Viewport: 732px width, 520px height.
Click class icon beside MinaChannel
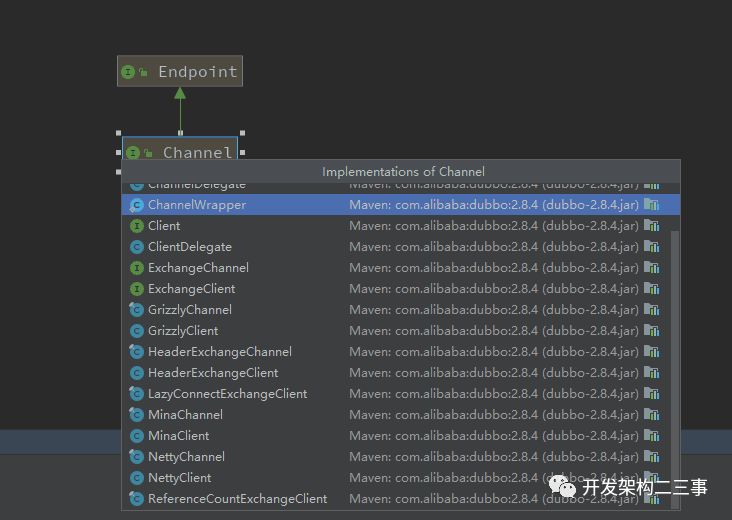136,415
